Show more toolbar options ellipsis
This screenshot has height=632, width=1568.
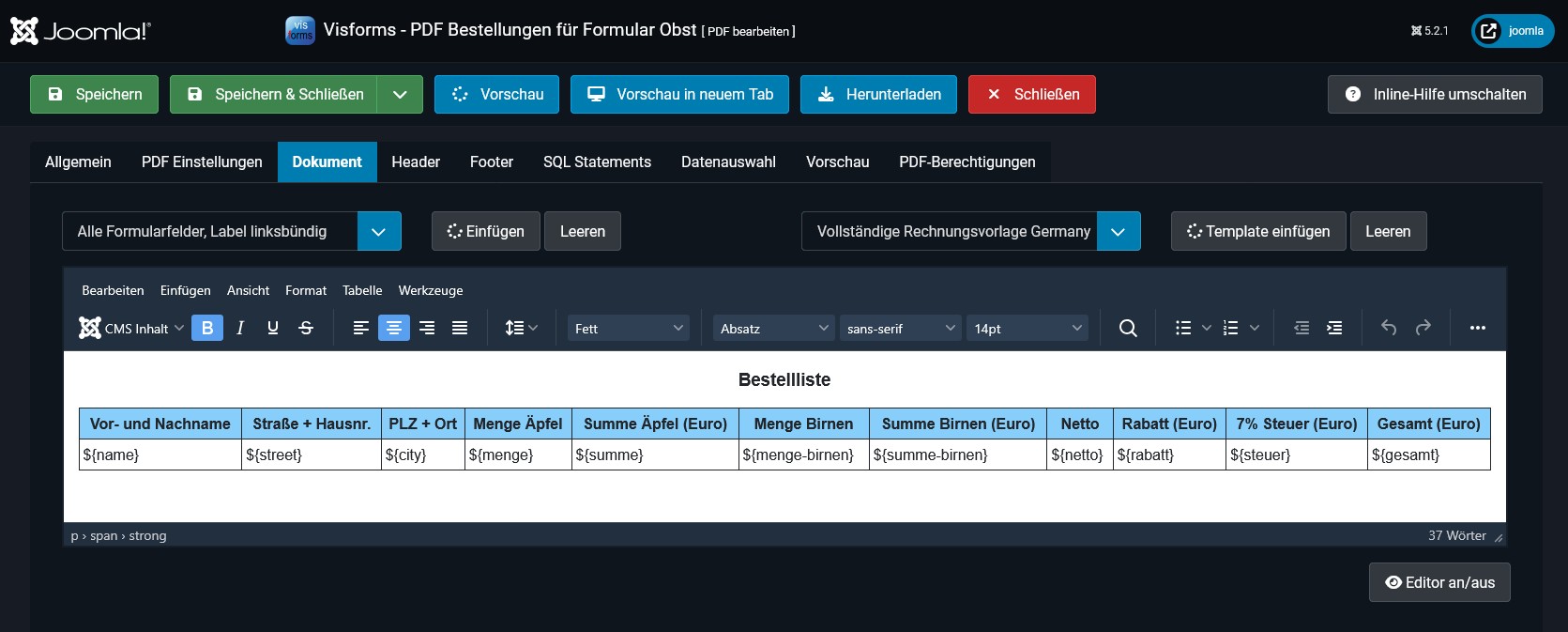1478,328
